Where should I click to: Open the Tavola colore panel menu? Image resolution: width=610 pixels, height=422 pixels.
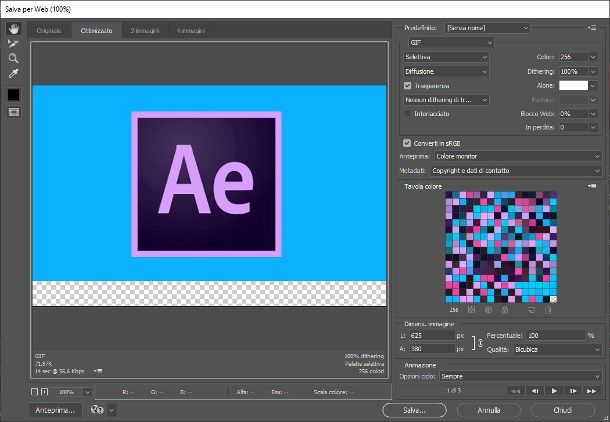pos(592,186)
